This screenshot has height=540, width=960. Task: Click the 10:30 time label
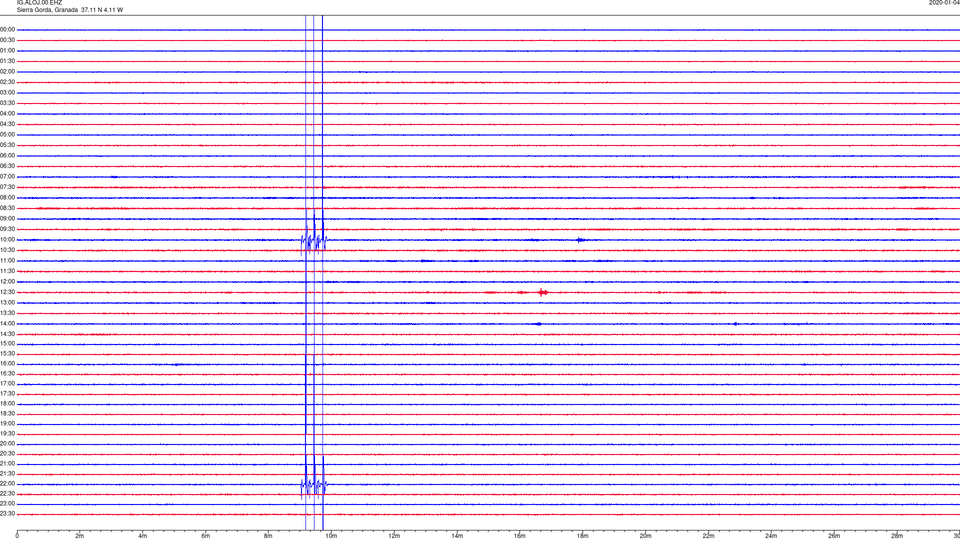[7, 250]
